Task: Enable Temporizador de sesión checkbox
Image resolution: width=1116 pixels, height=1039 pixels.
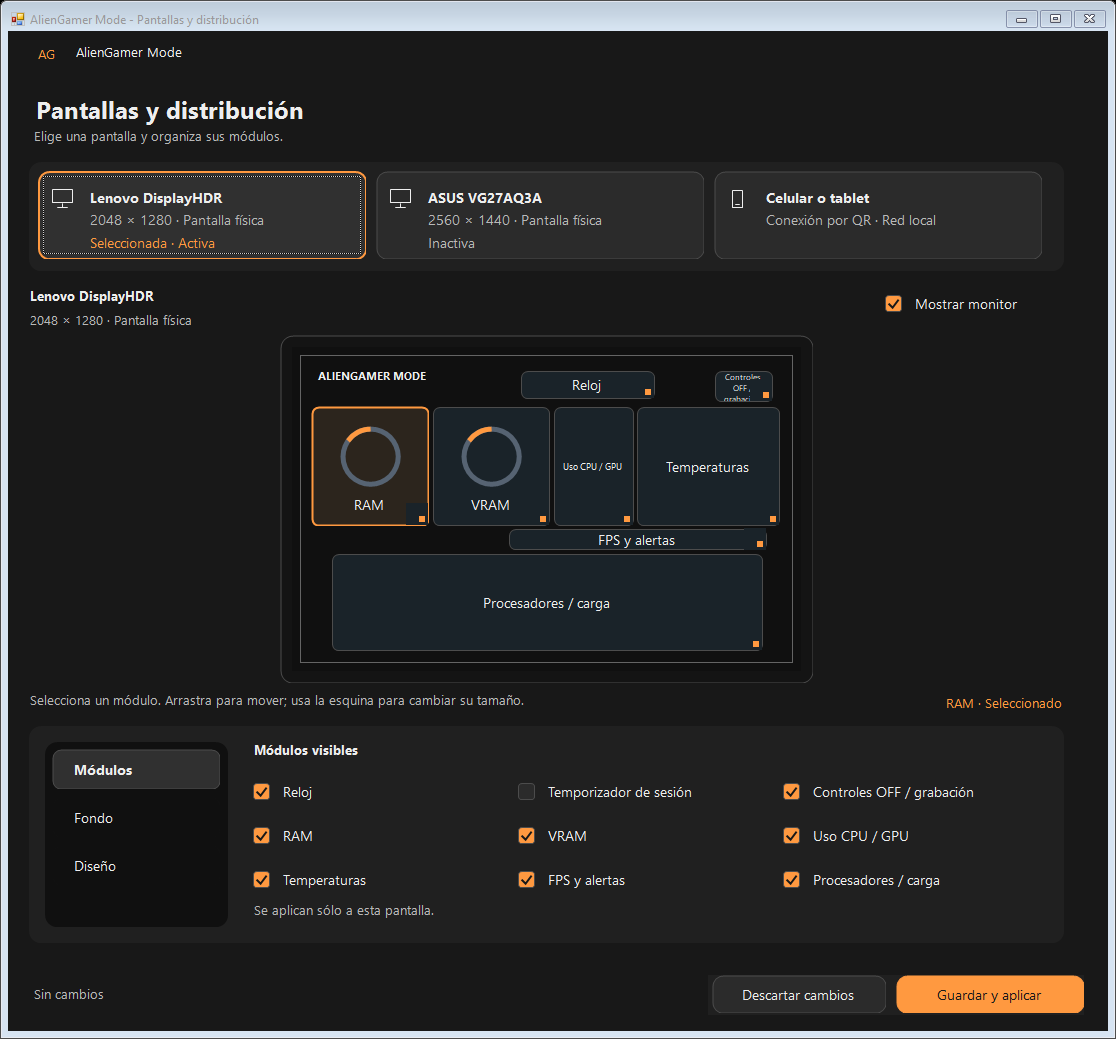Action: 527,792
